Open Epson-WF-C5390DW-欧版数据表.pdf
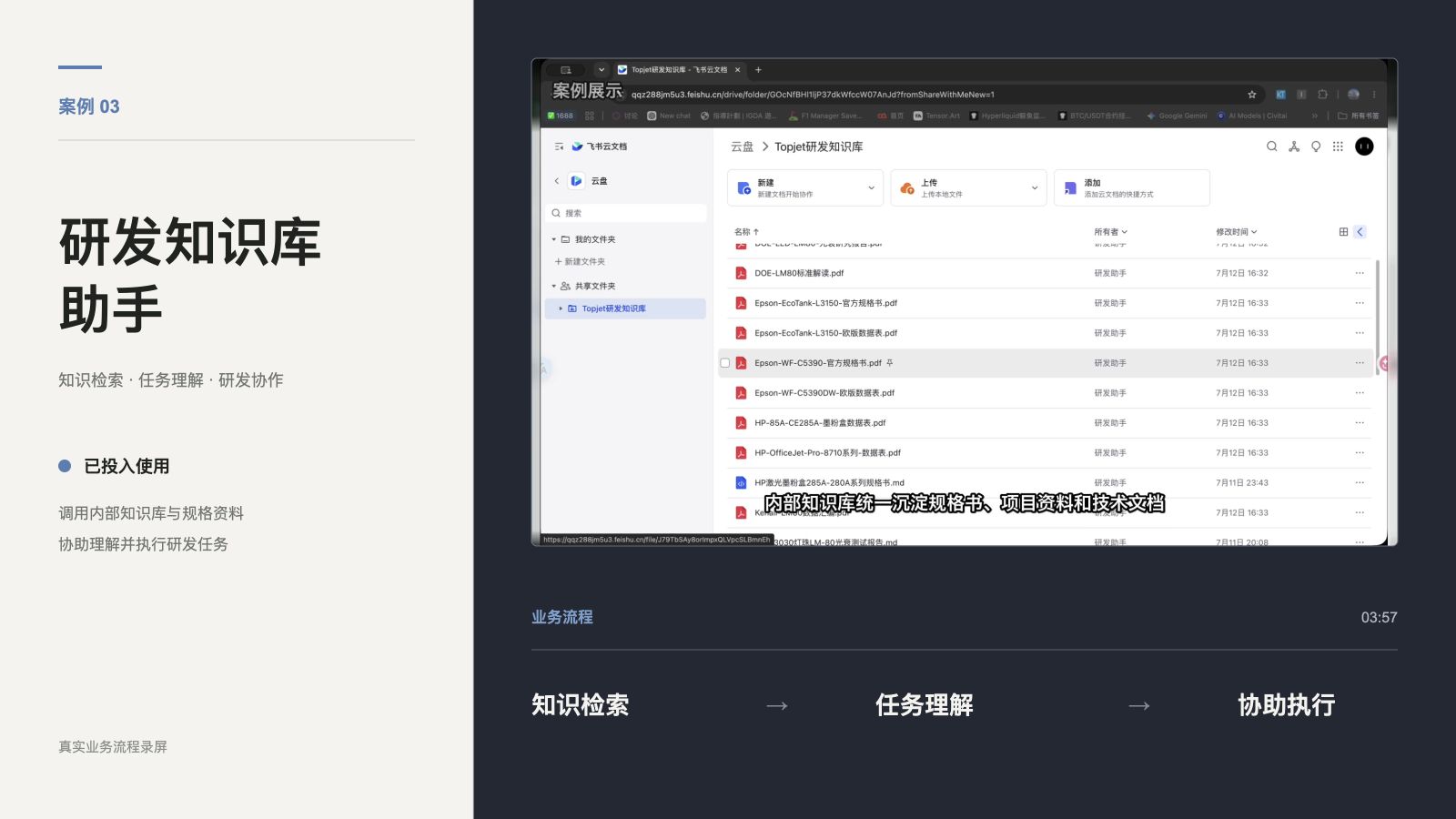Viewport: 1456px width, 819px height. click(824, 393)
